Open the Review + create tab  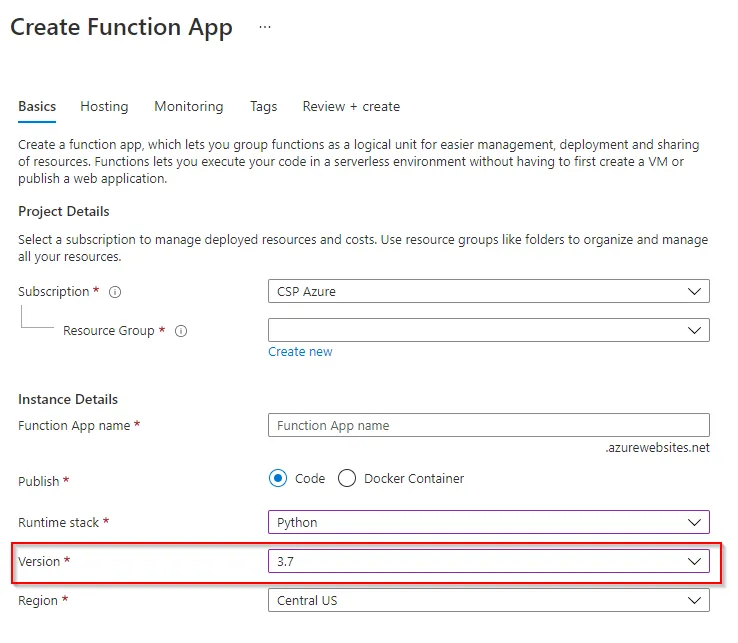[x=351, y=106]
